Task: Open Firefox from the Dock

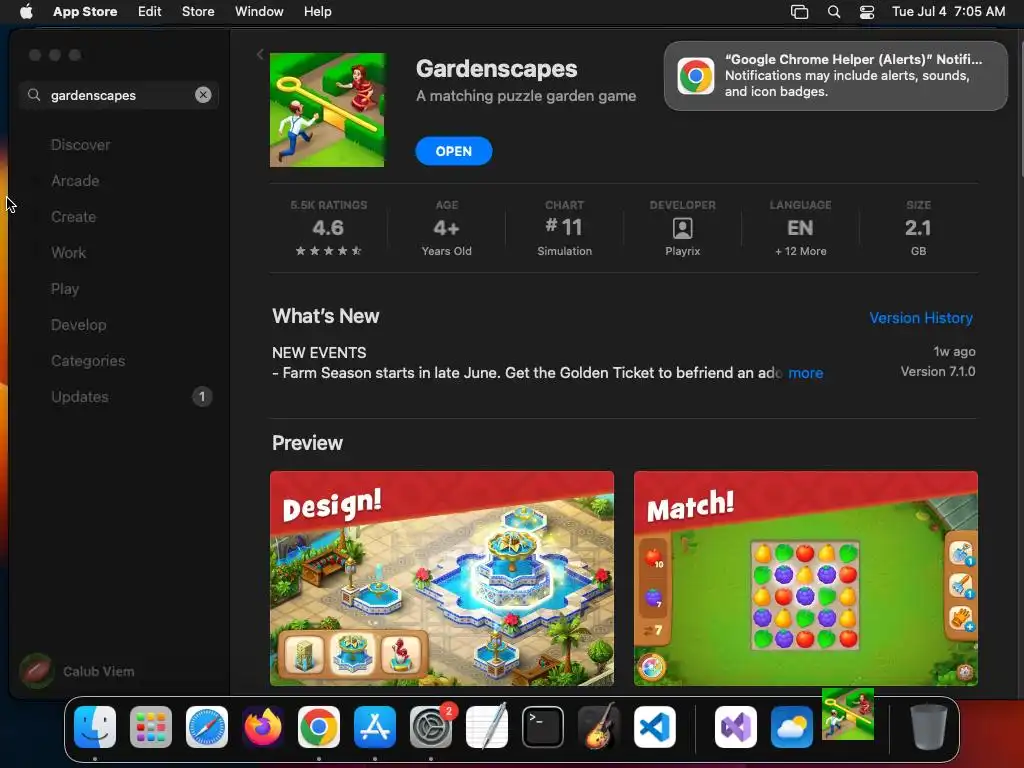Action: 263,727
